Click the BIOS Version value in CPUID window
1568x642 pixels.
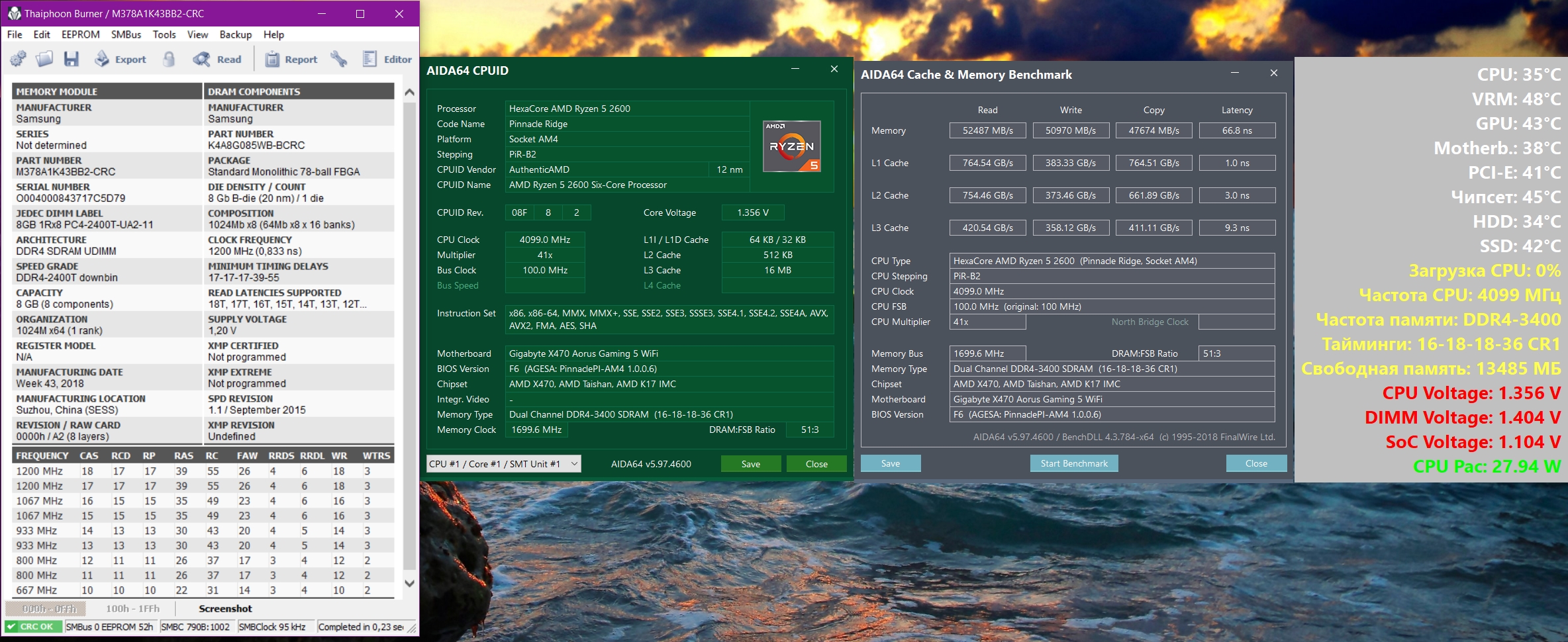(x=670, y=369)
